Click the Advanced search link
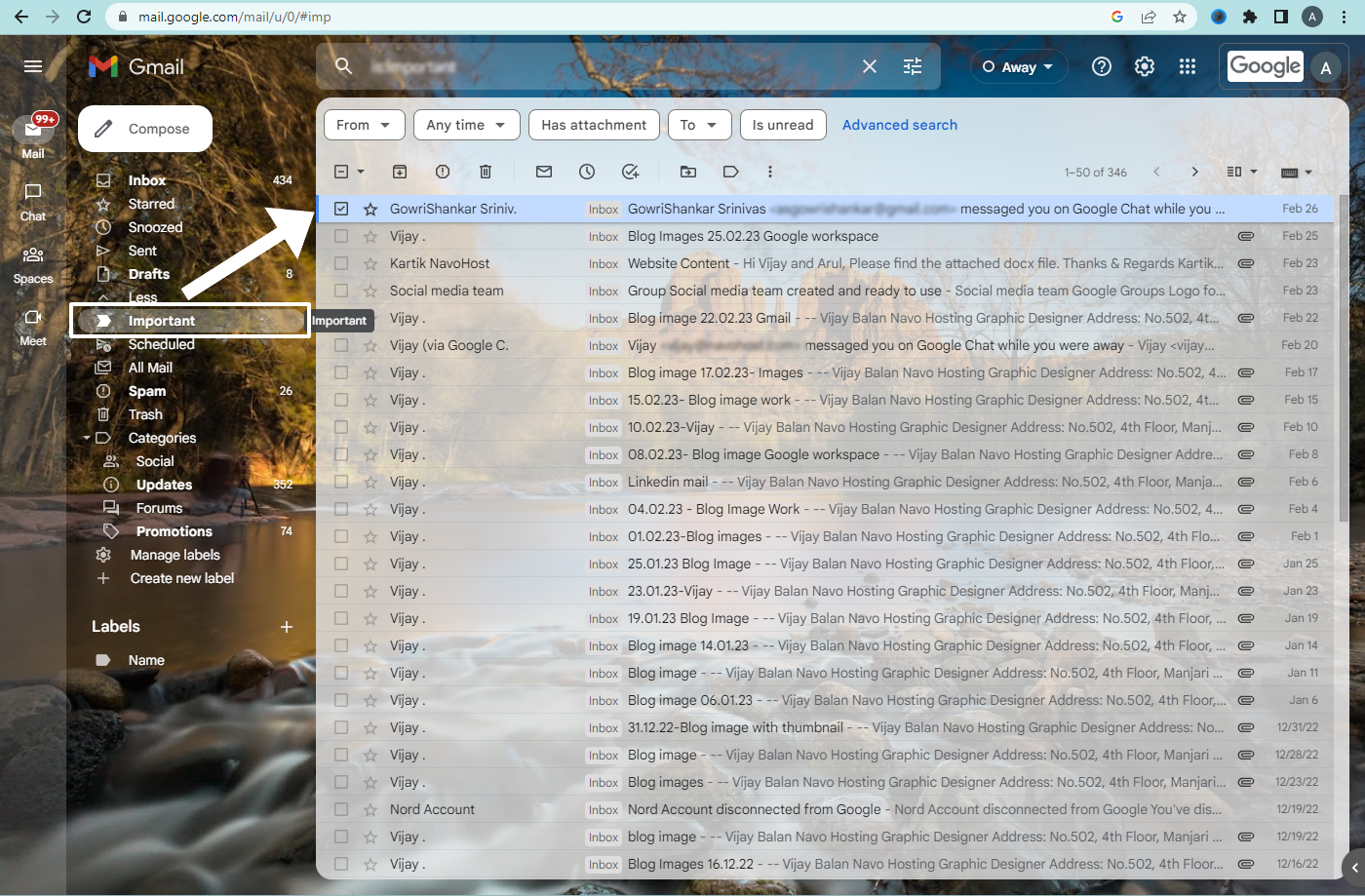Image resolution: width=1365 pixels, height=896 pixels. (x=900, y=125)
